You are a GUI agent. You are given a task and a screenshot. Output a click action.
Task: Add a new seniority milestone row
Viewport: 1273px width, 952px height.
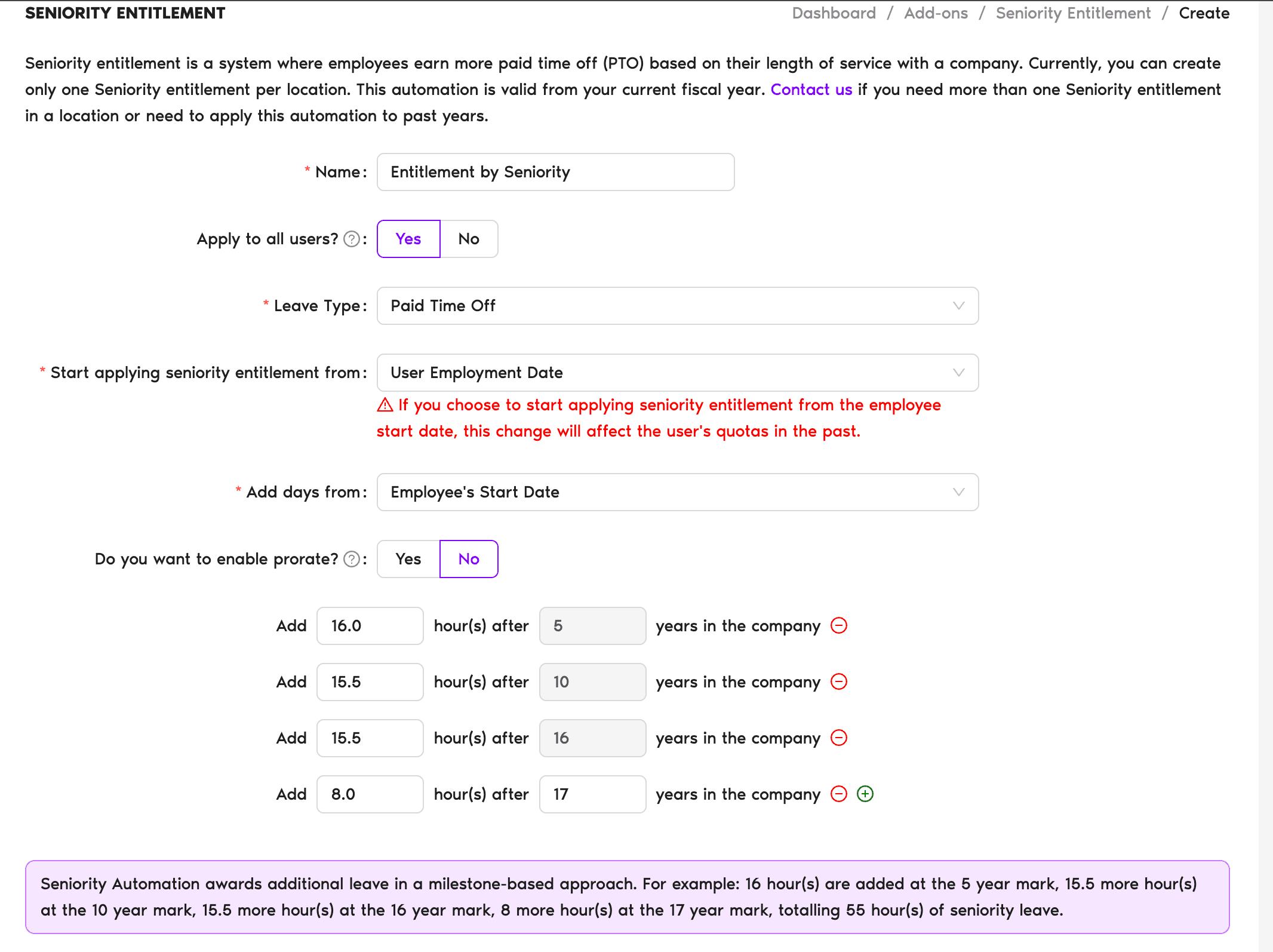[x=865, y=794]
